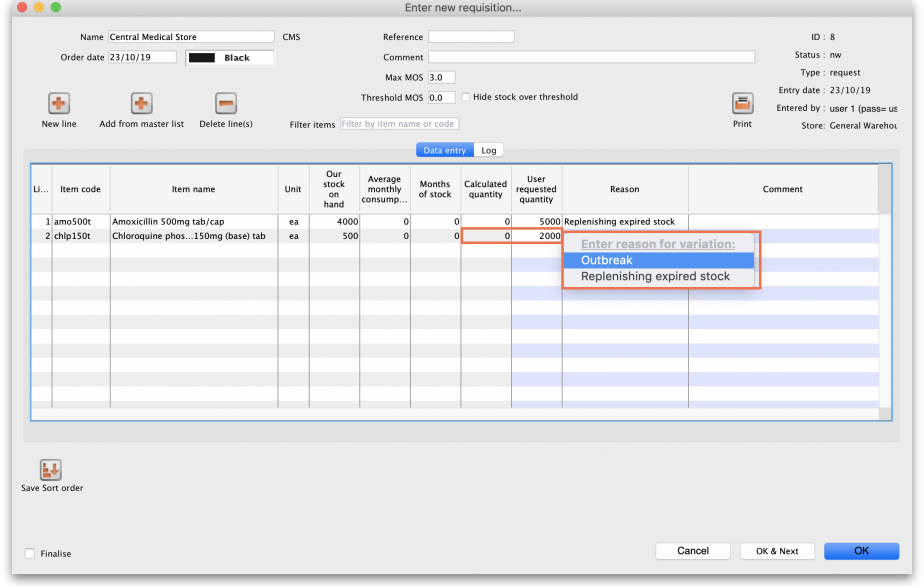Click the Comment input field
This screenshot has width=924, height=586.
point(591,57)
